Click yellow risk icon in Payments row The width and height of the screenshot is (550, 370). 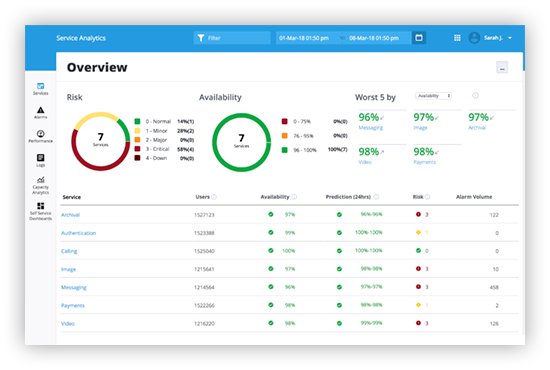418,305
